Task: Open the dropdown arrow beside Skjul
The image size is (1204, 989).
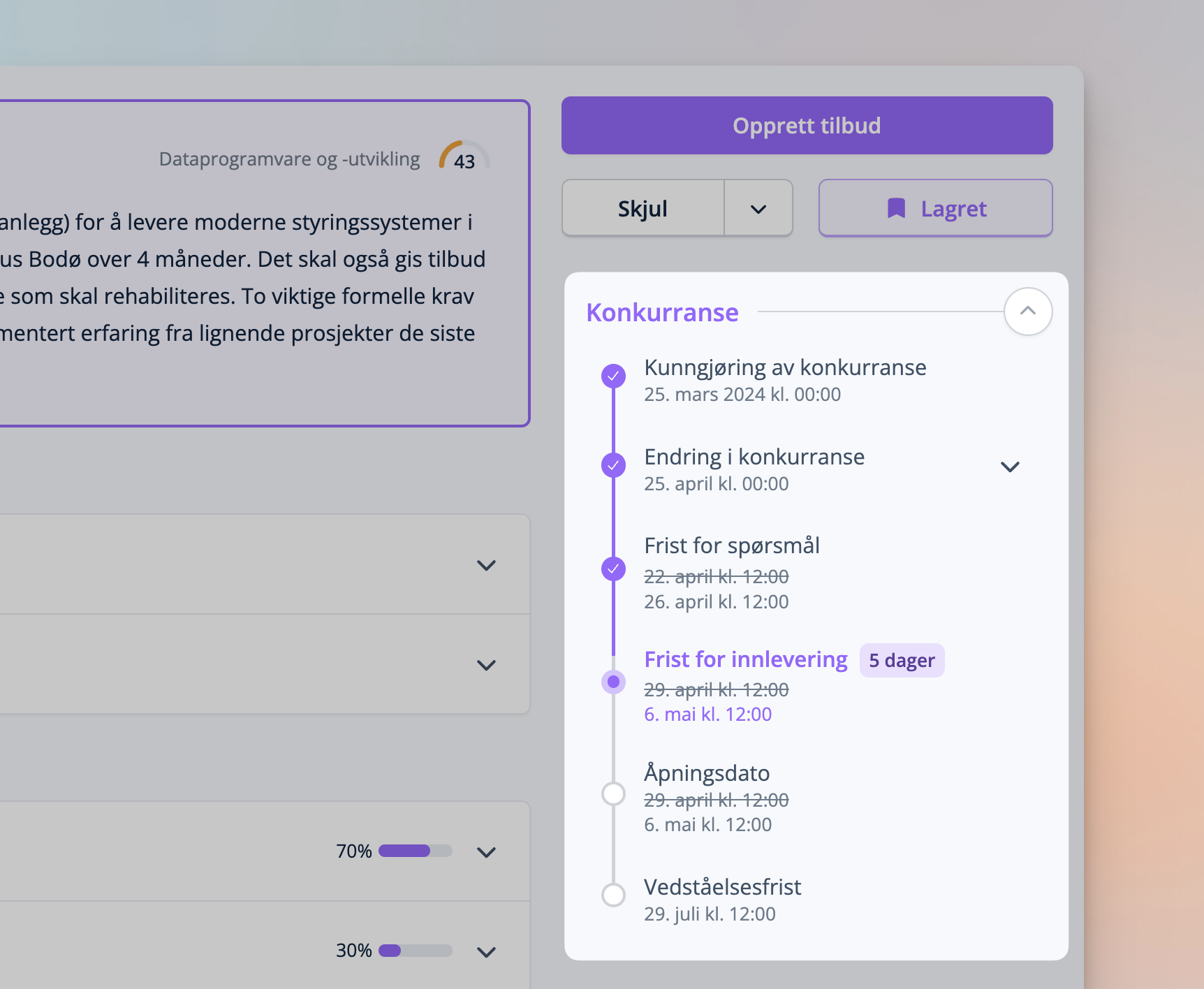Action: tap(758, 209)
